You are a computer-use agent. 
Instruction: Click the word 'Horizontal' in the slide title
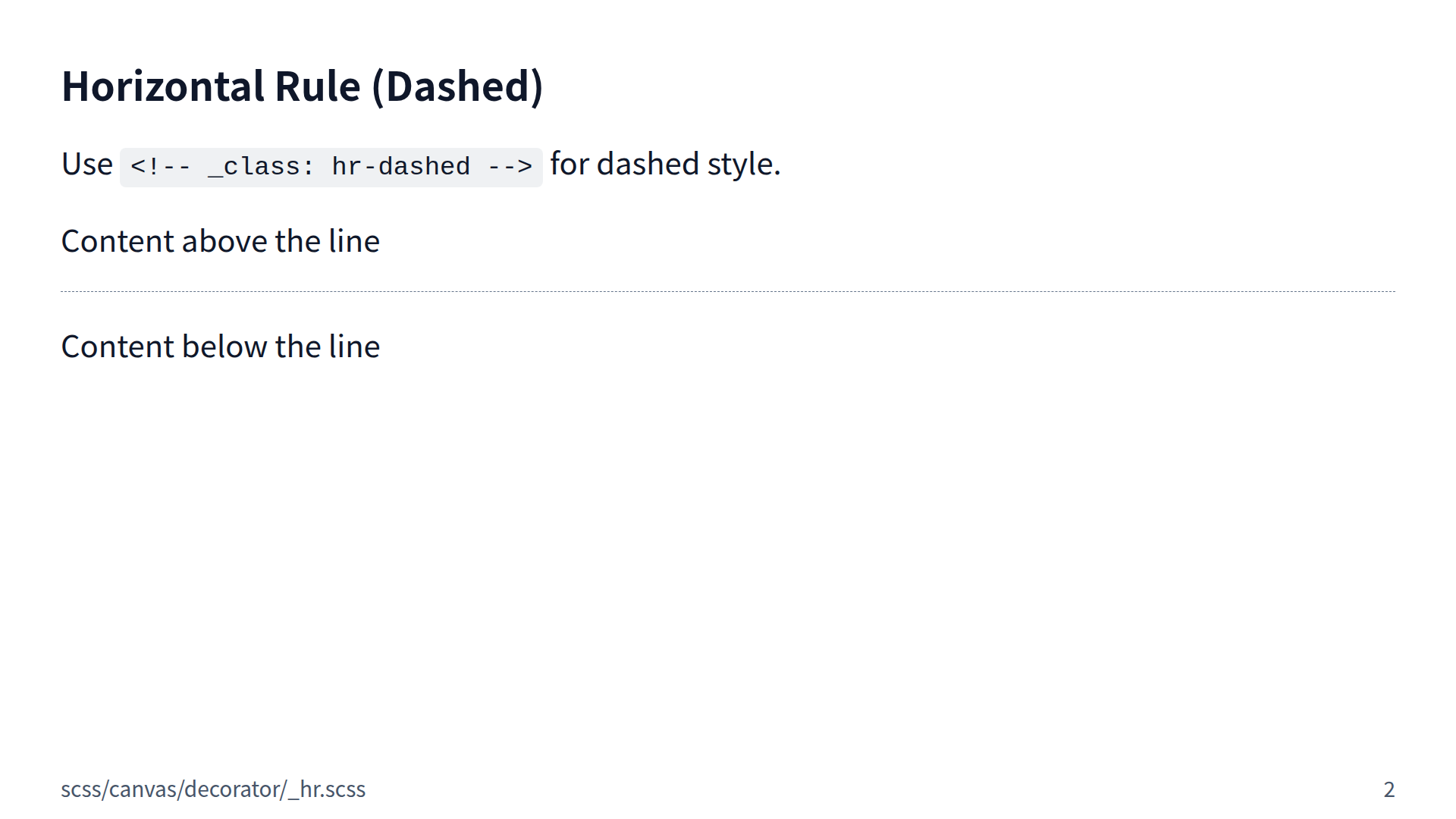click(x=163, y=86)
